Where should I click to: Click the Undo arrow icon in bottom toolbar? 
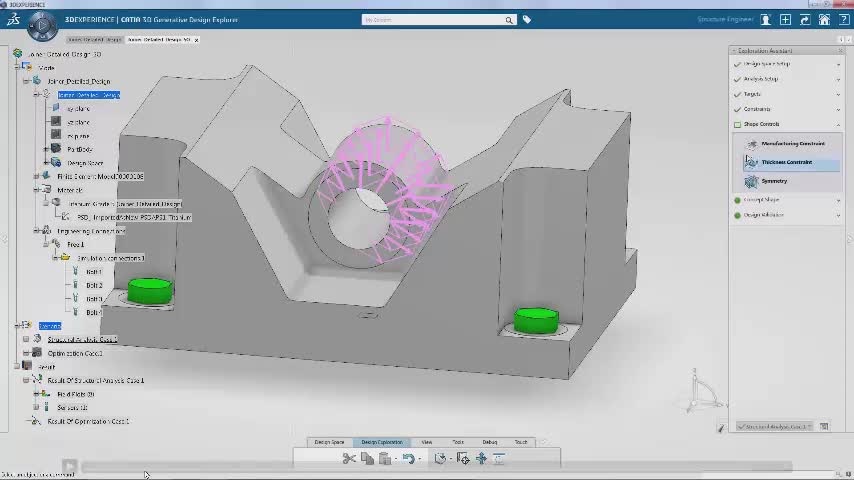[x=408, y=459]
